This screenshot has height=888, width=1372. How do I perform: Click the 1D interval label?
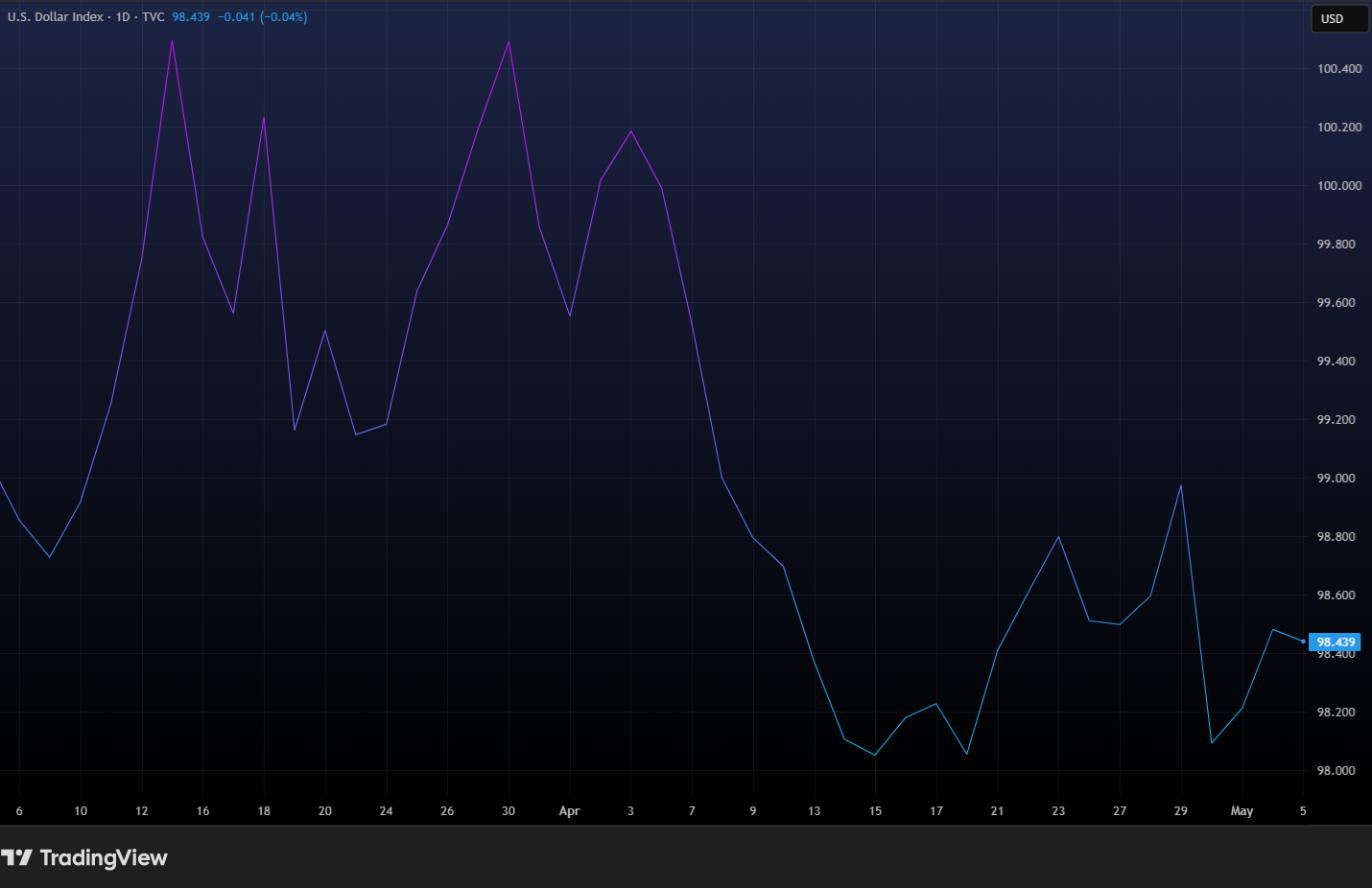[123, 17]
